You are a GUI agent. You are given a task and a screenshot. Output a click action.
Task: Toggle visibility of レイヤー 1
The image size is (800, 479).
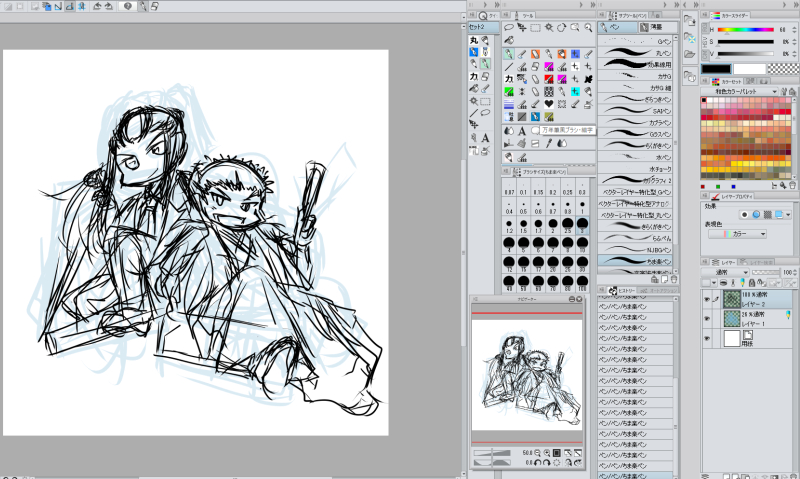click(x=707, y=317)
